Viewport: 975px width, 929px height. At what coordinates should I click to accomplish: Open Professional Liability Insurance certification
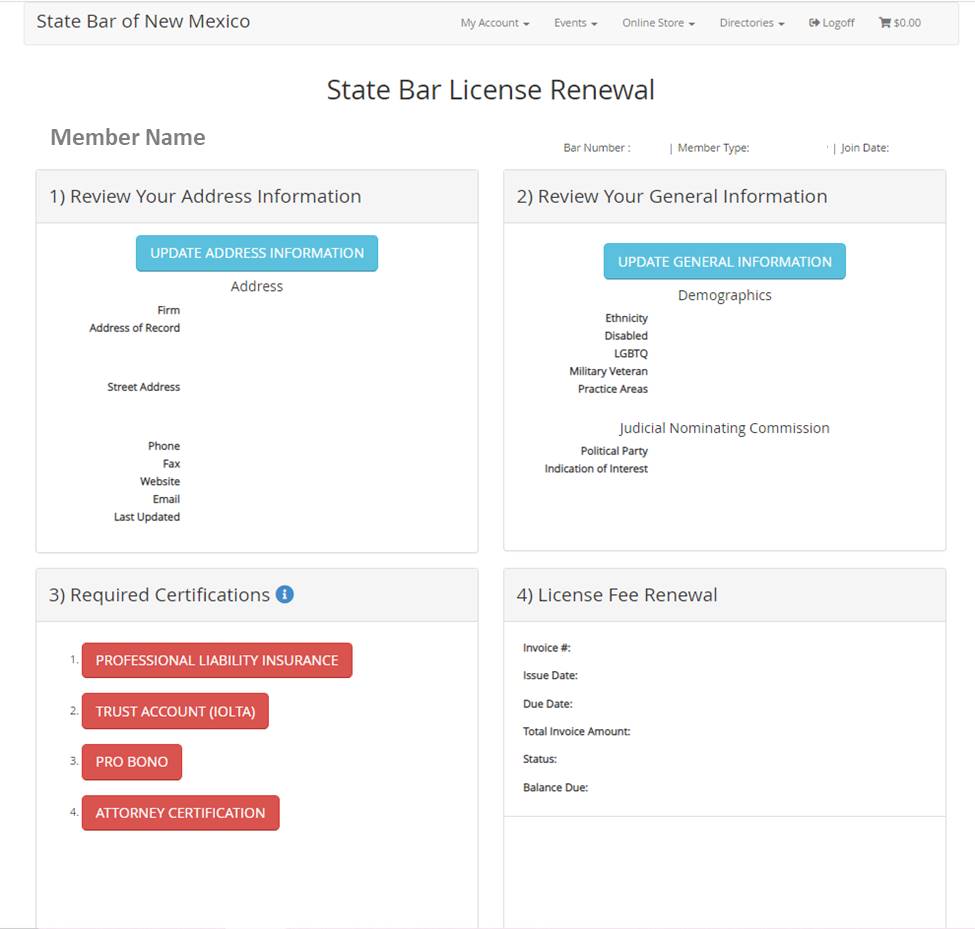tap(217, 660)
